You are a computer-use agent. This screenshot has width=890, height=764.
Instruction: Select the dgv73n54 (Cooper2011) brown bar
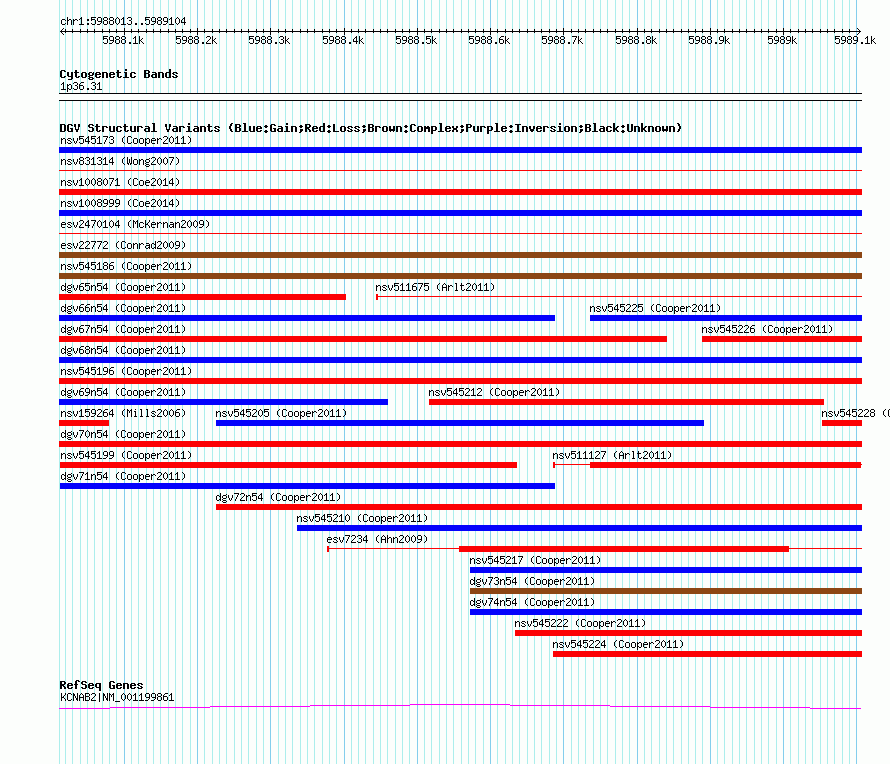point(666,591)
